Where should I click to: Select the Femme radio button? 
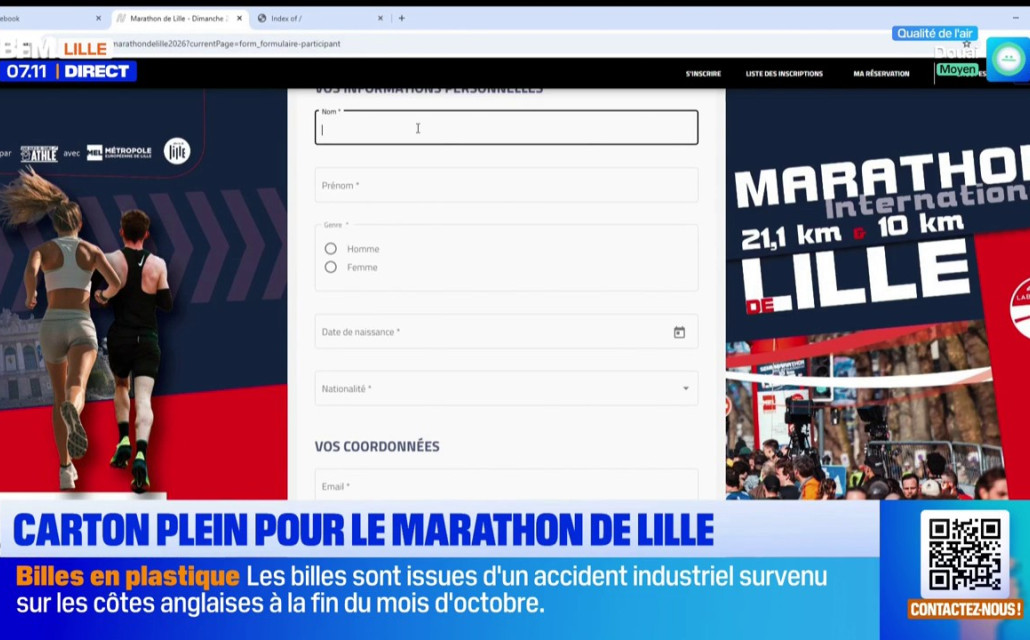(331, 267)
